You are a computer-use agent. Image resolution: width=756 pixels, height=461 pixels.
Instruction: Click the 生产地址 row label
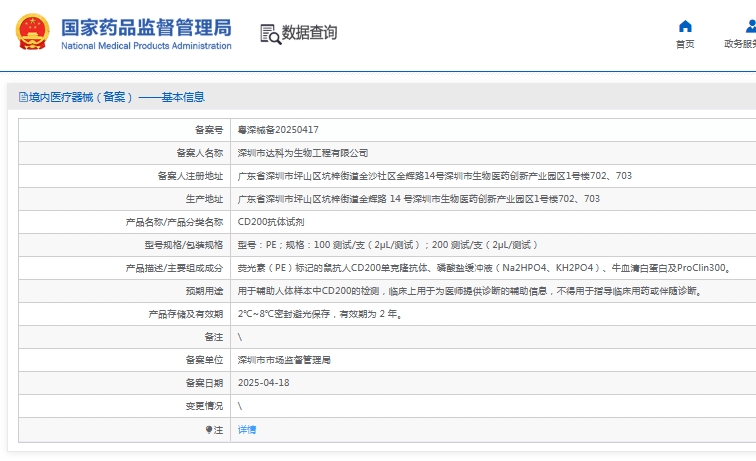pyautogui.click(x=204, y=199)
